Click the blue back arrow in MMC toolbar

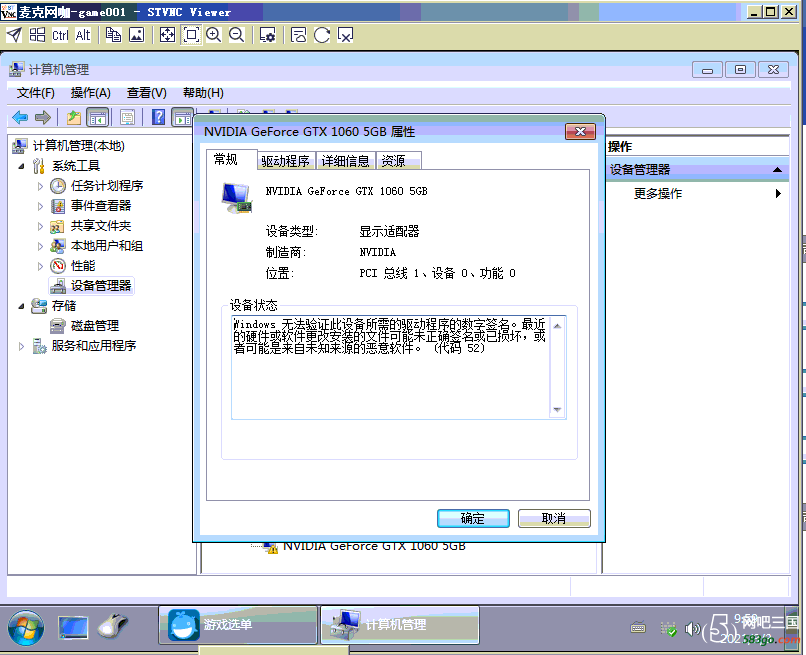[x=20, y=118]
